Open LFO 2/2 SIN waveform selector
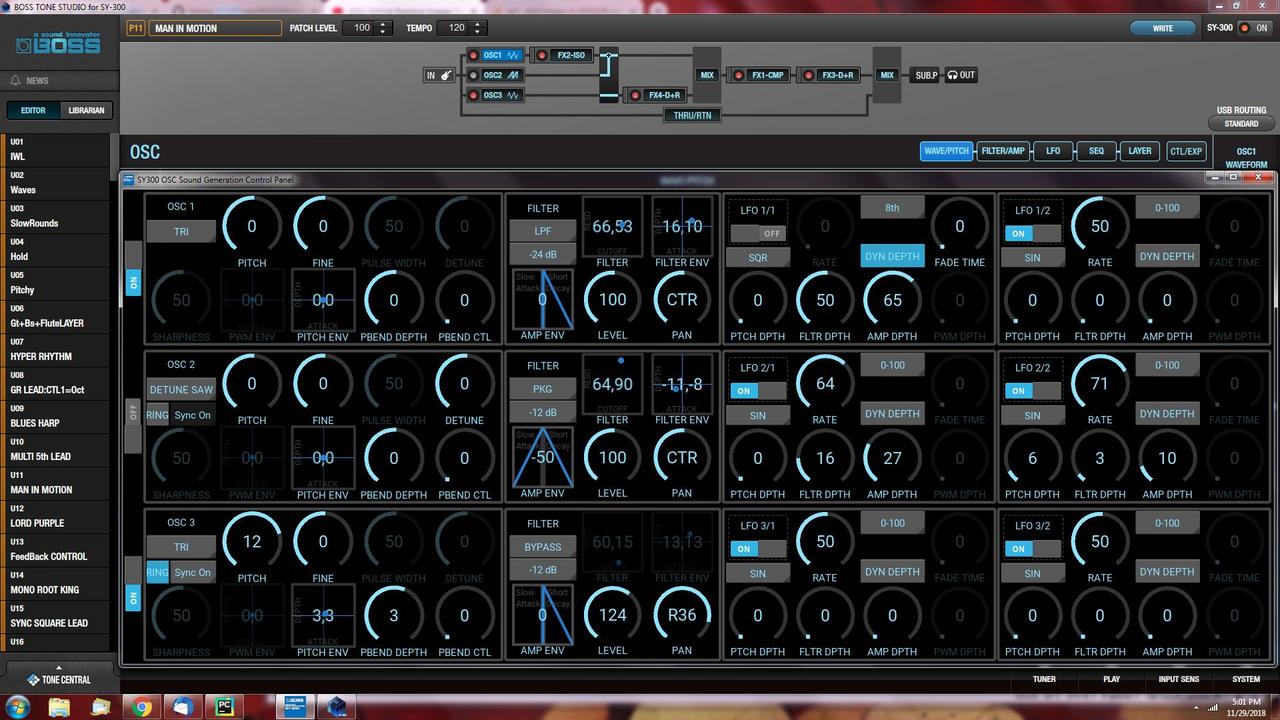Image resolution: width=1280 pixels, height=720 pixels. pyautogui.click(x=1033, y=415)
